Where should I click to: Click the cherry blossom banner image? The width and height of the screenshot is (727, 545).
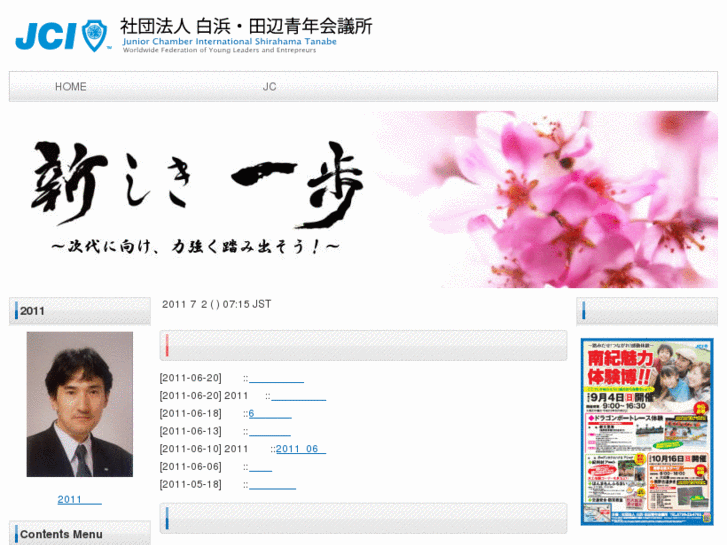[x=364, y=199]
